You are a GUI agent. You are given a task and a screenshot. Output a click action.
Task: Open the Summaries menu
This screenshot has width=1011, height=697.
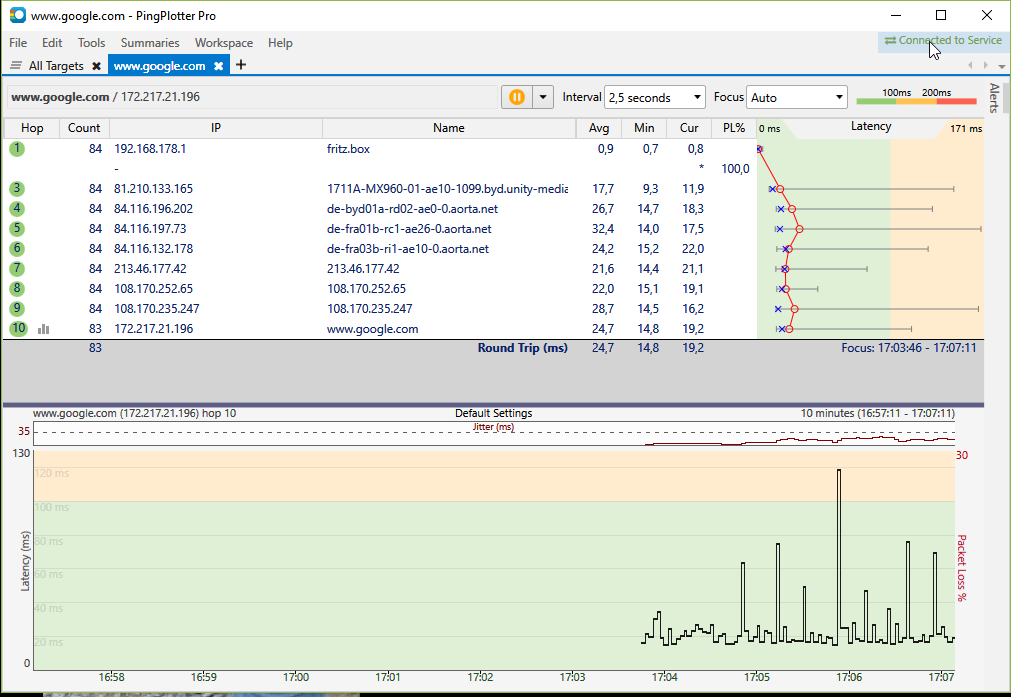150,43
